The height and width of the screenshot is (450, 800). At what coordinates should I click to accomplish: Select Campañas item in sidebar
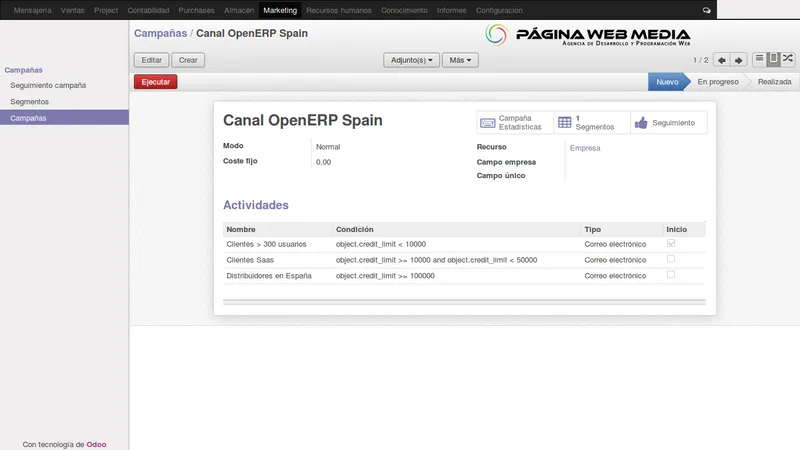click(64, 118)
